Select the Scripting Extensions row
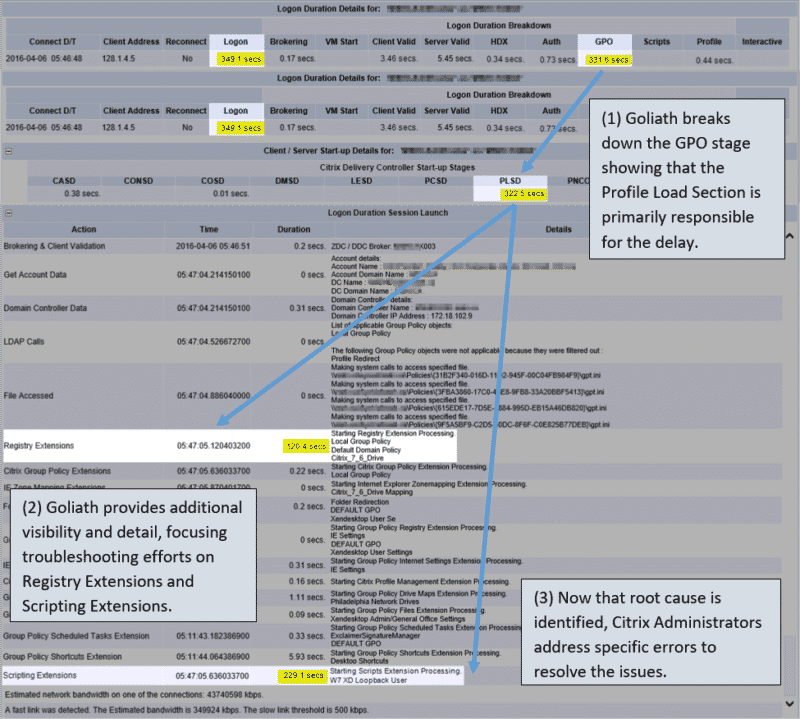Screen dimensions: 800x719 (x=233, y=675)
